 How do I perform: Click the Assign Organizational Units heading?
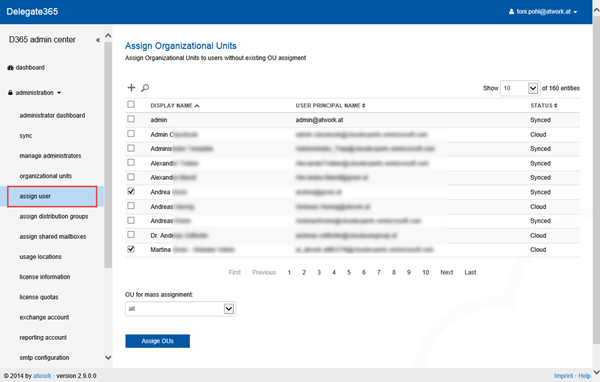tap(181, 46)
